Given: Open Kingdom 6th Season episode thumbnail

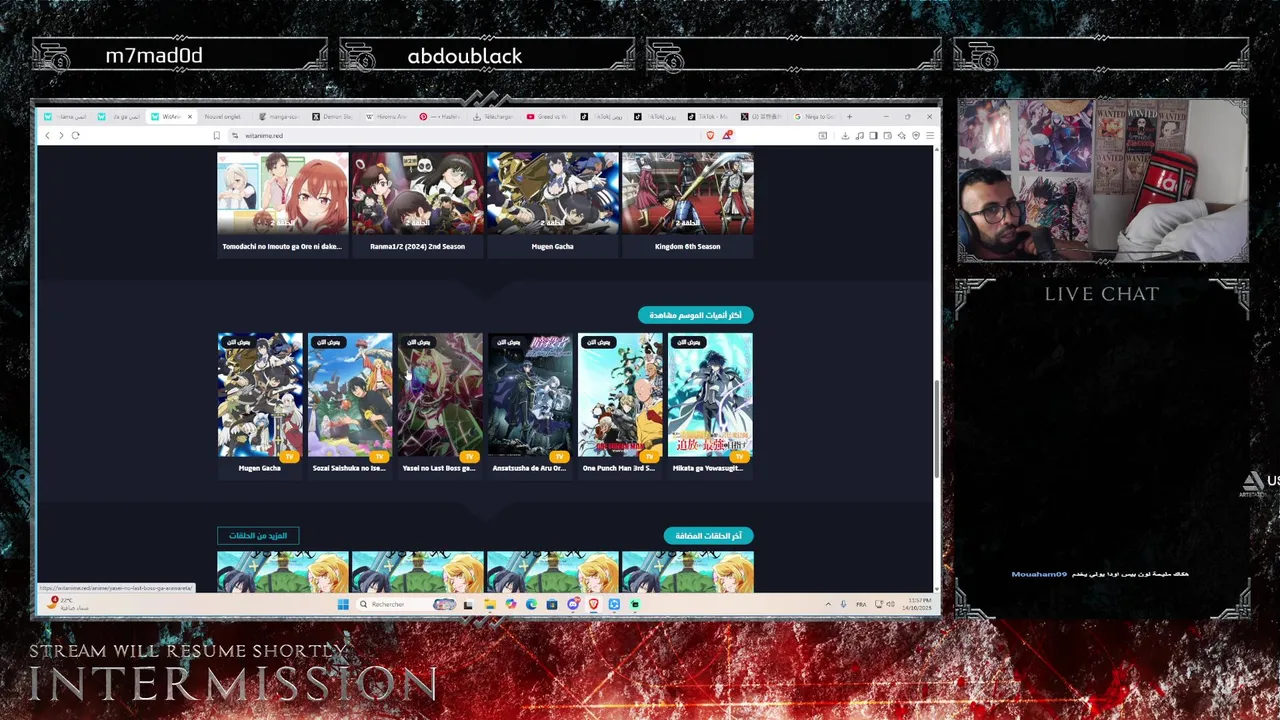Looking at the screenshot, I should pyautogui.click(x=687, y=193).
